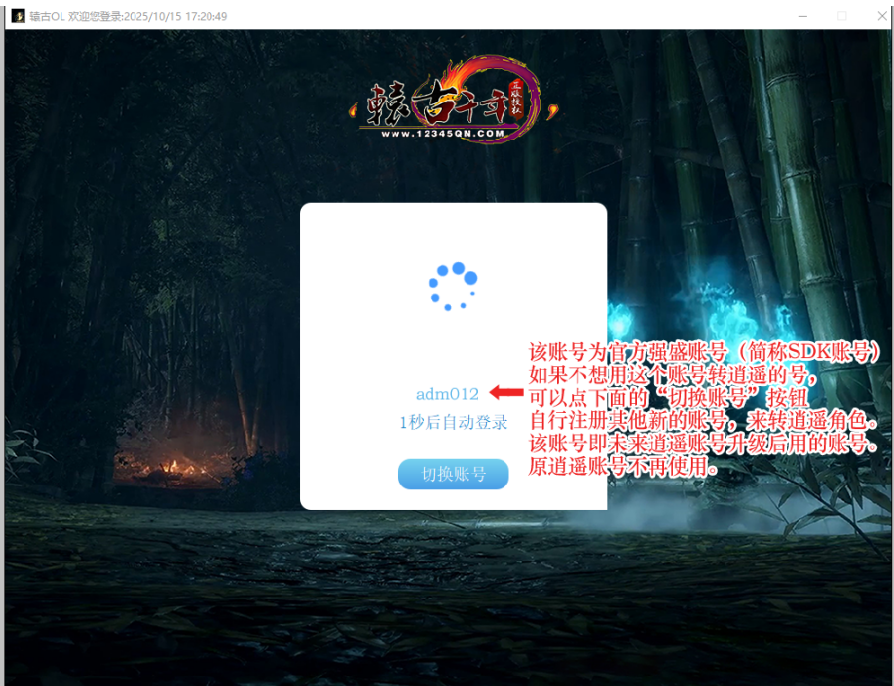Click the app icon in the title bar

click(x=17, y=16)
